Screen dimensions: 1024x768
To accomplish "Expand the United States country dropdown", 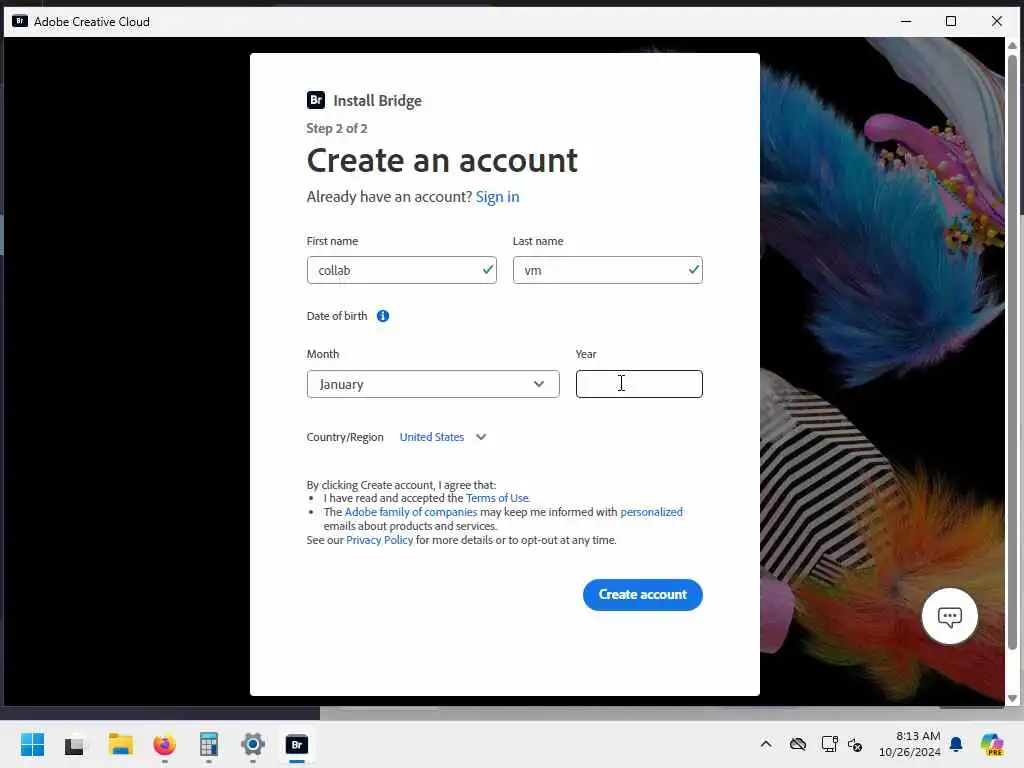I will pyautogui.click(x=443, y=437).
